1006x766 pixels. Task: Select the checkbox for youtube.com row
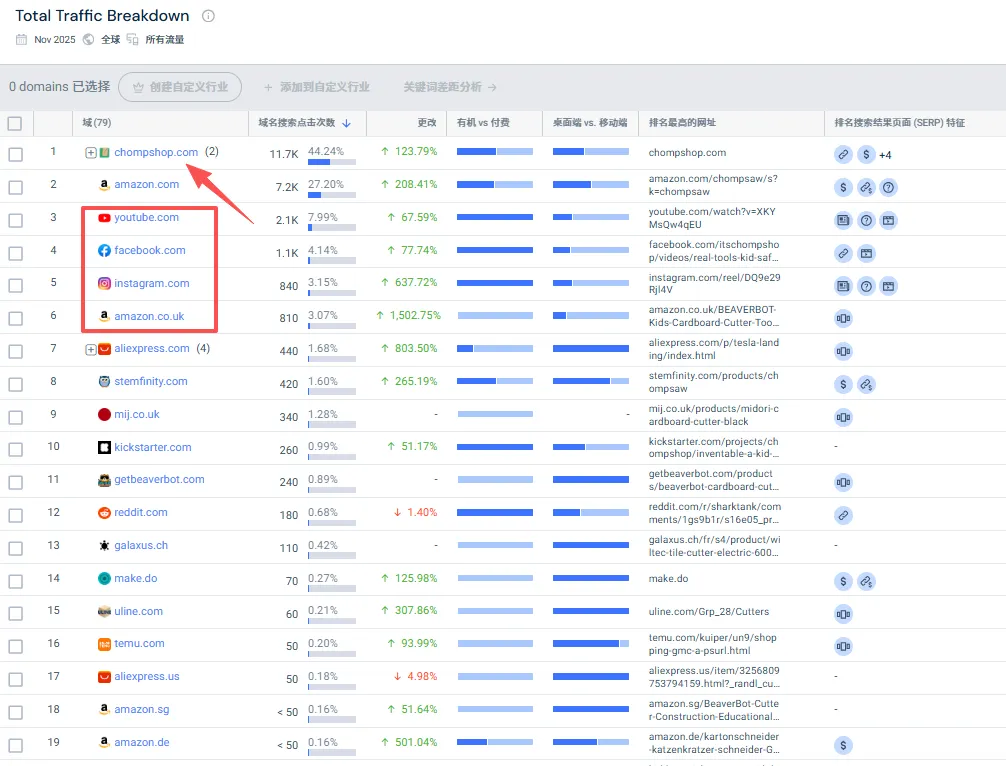(15, 221)
